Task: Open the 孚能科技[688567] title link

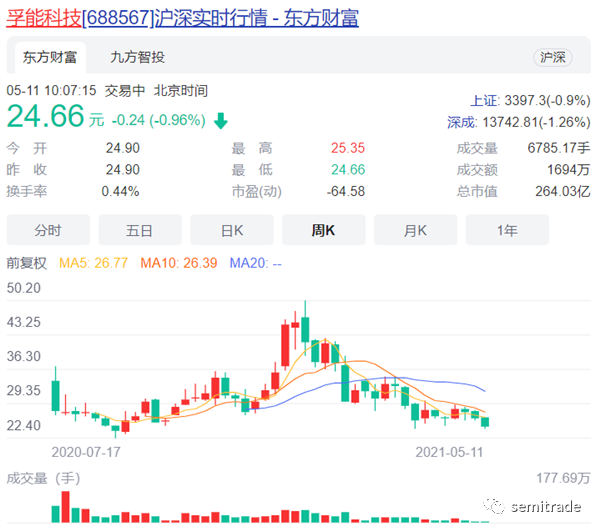Action: point(183,18)
